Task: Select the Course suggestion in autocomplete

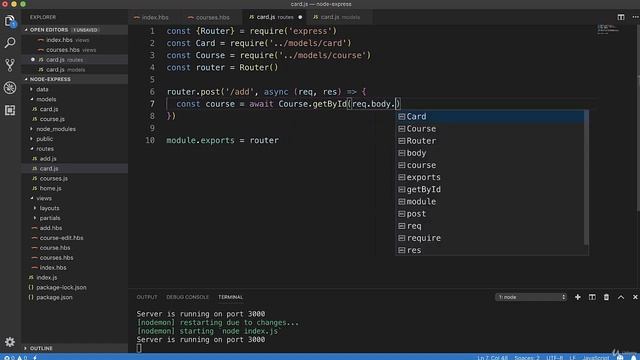Action: [x=490, y=129]
